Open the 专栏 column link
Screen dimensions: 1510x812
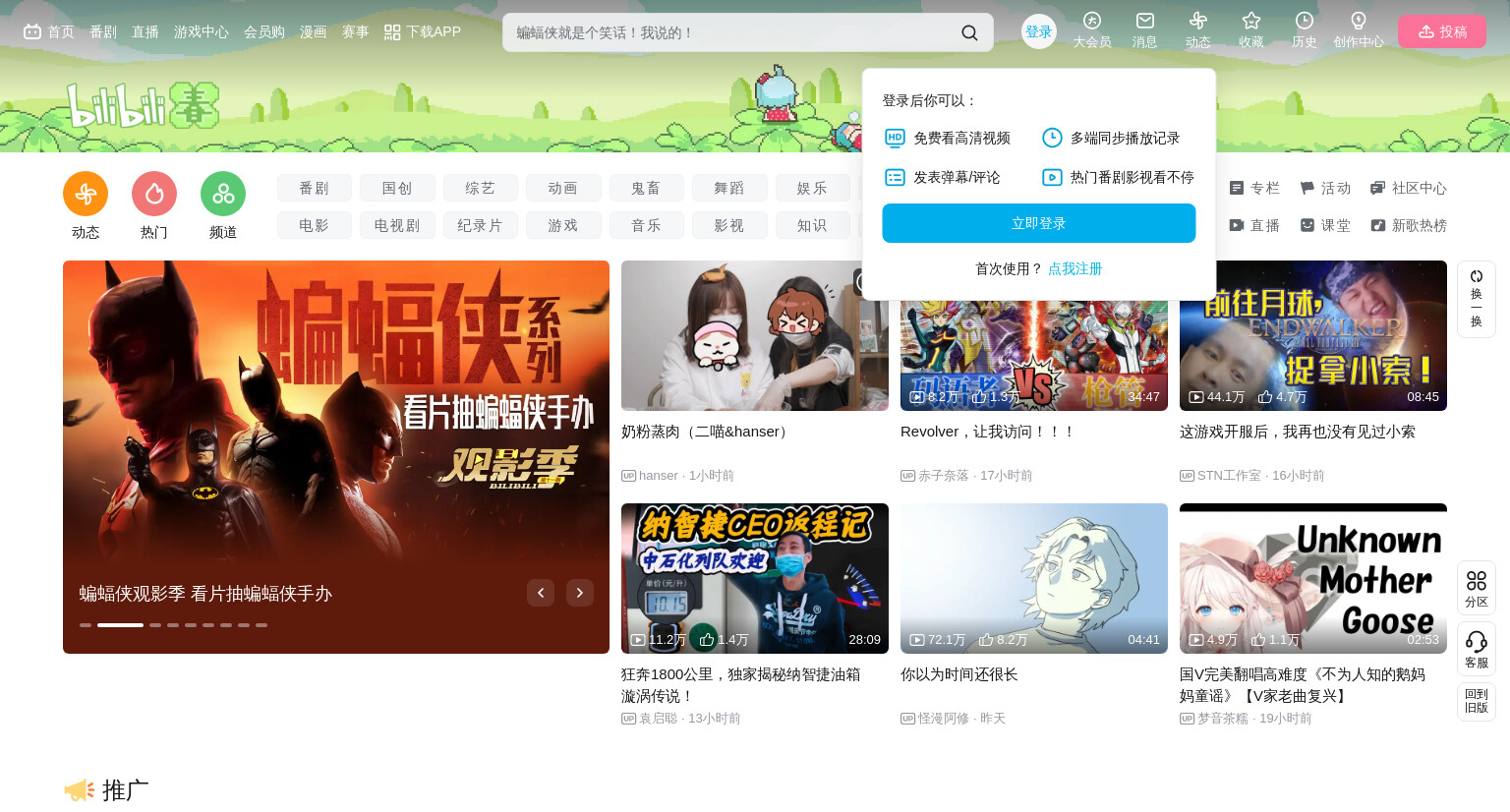pos(1254,188)
